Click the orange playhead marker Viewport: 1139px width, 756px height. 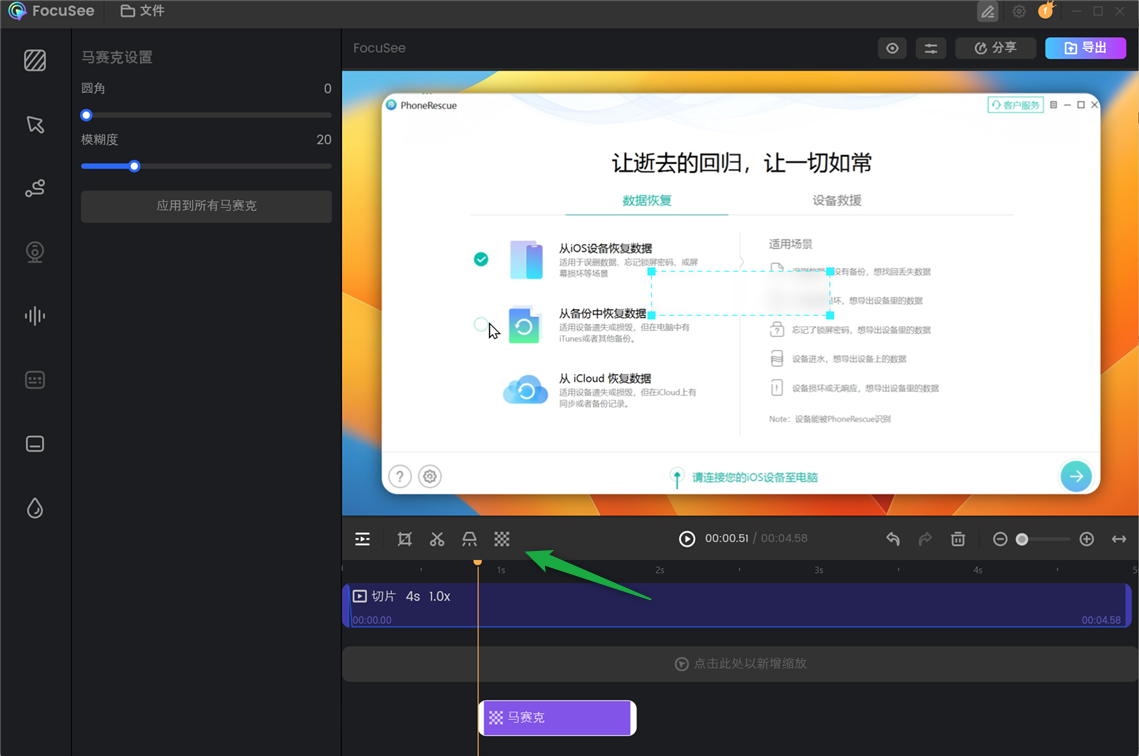tap(477, 562)
